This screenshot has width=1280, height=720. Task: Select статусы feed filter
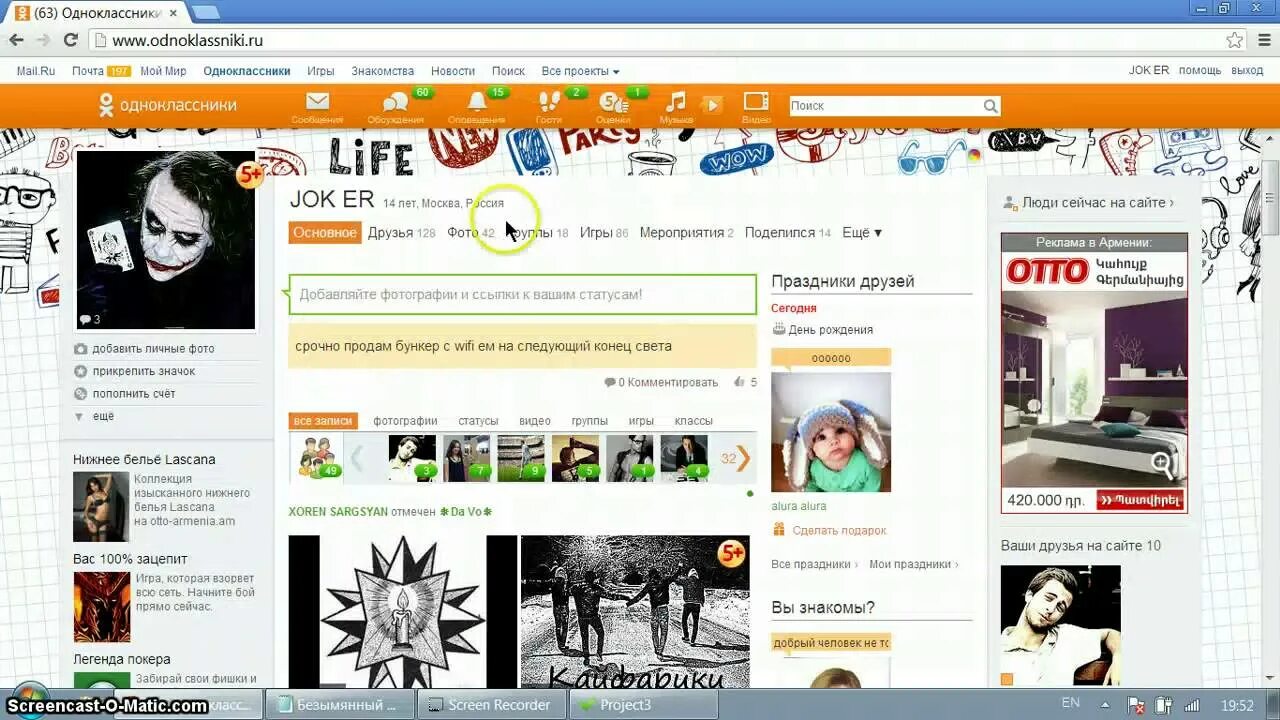click(x=478, y=421)
